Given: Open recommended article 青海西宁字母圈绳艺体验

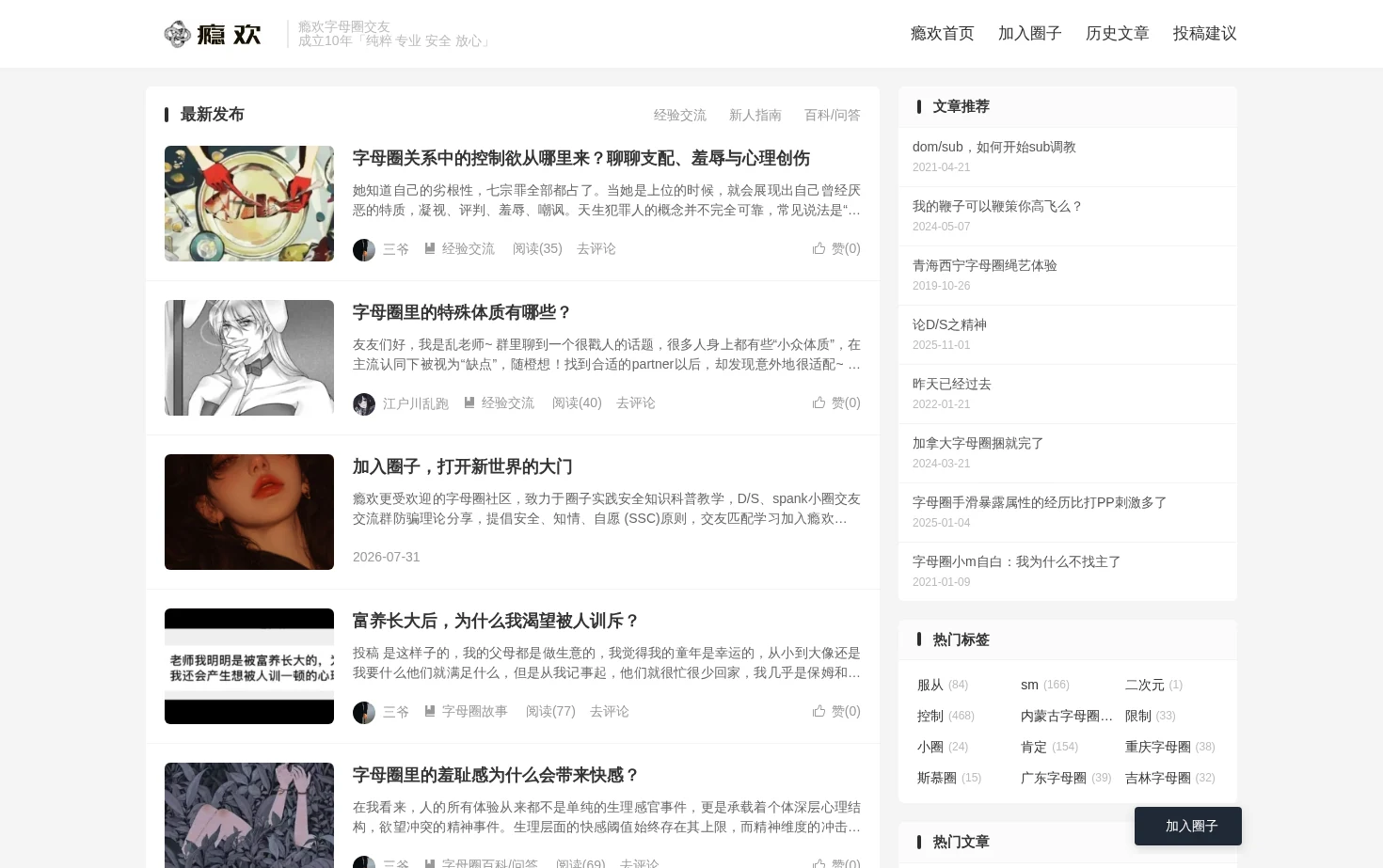Looking at the screenshot, I should tap(984, 265).
